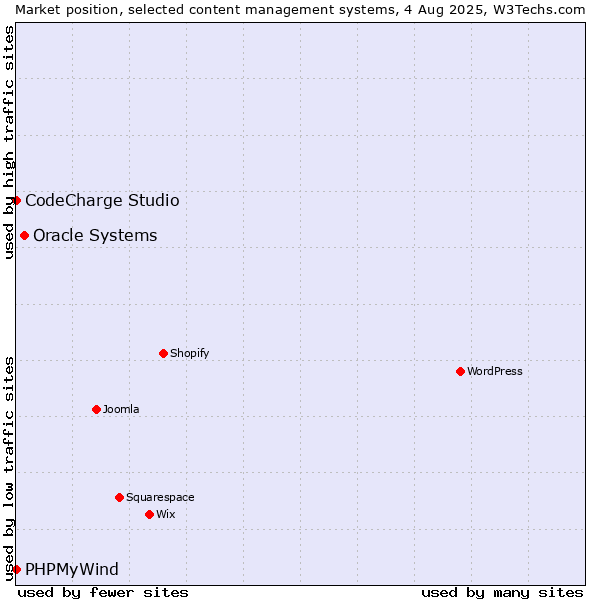600x600 pixels.
Task: Select the Wix label text
Action: [166, 514]
